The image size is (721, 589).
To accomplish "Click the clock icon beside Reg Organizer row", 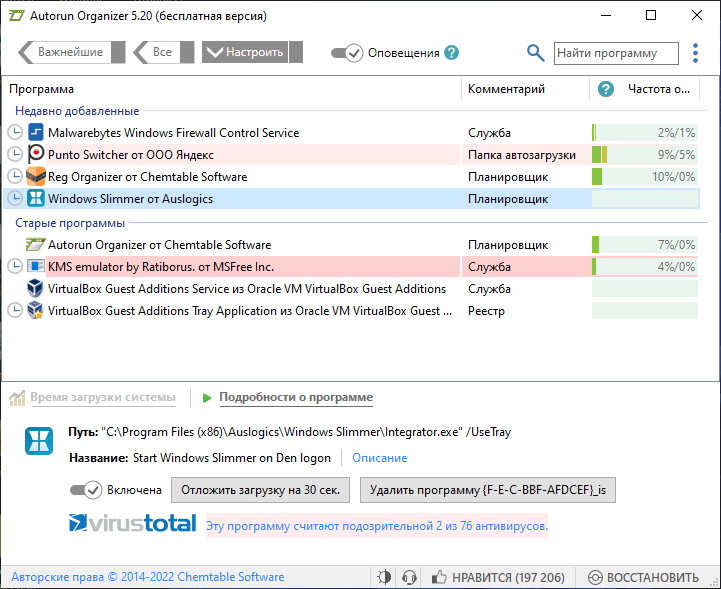I will pos(15,177).
